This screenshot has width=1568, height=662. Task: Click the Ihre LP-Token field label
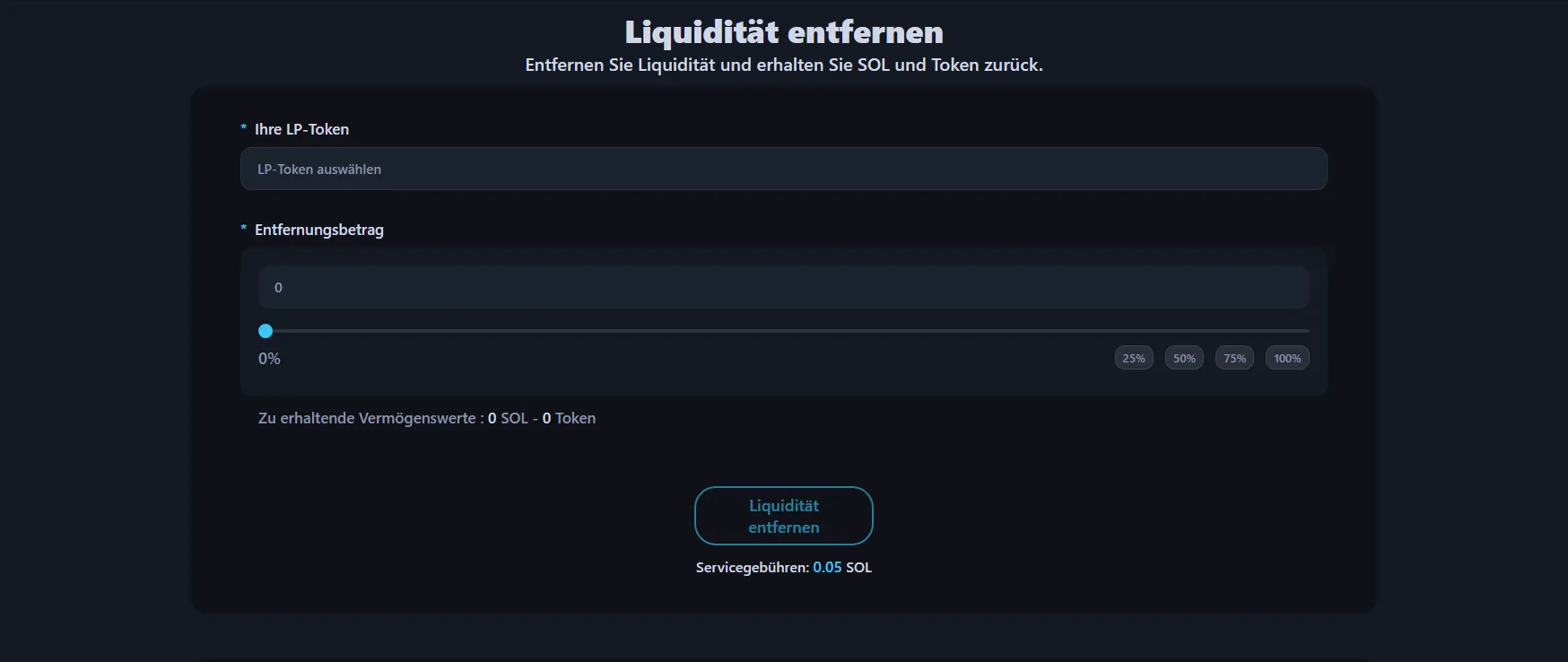301,129
